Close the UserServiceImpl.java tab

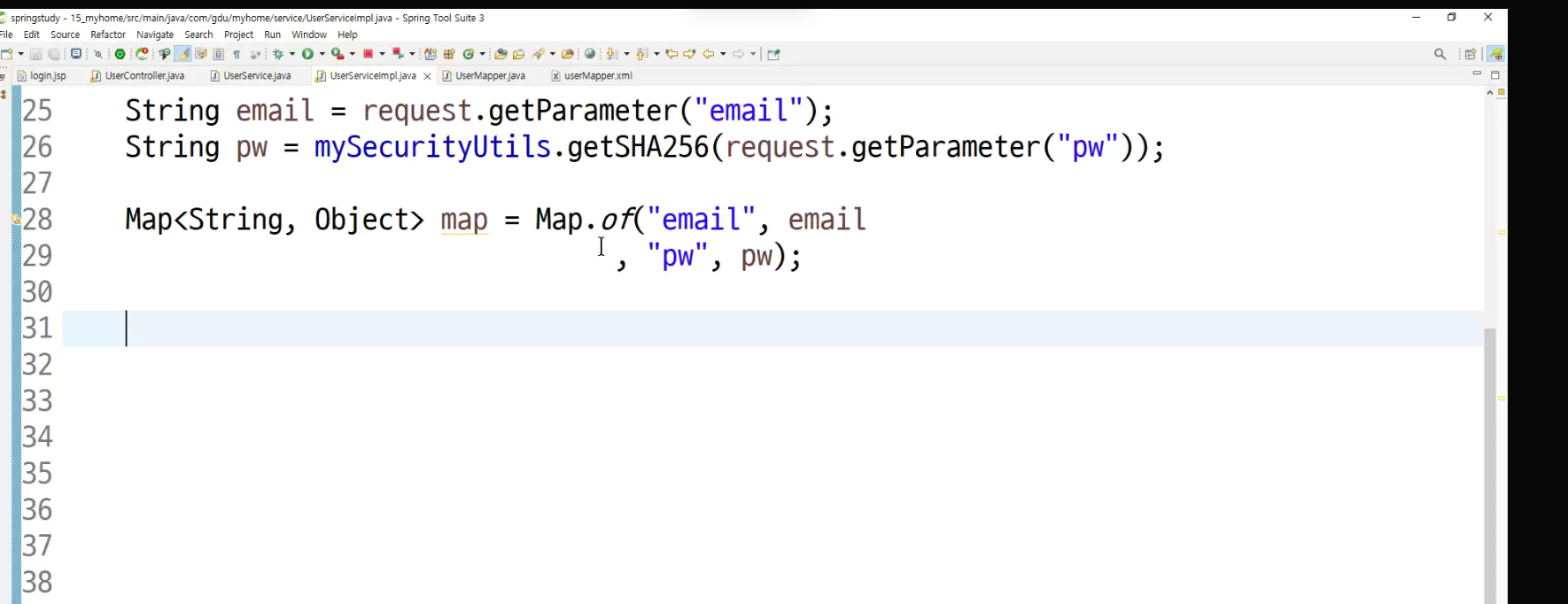(427, 76)
